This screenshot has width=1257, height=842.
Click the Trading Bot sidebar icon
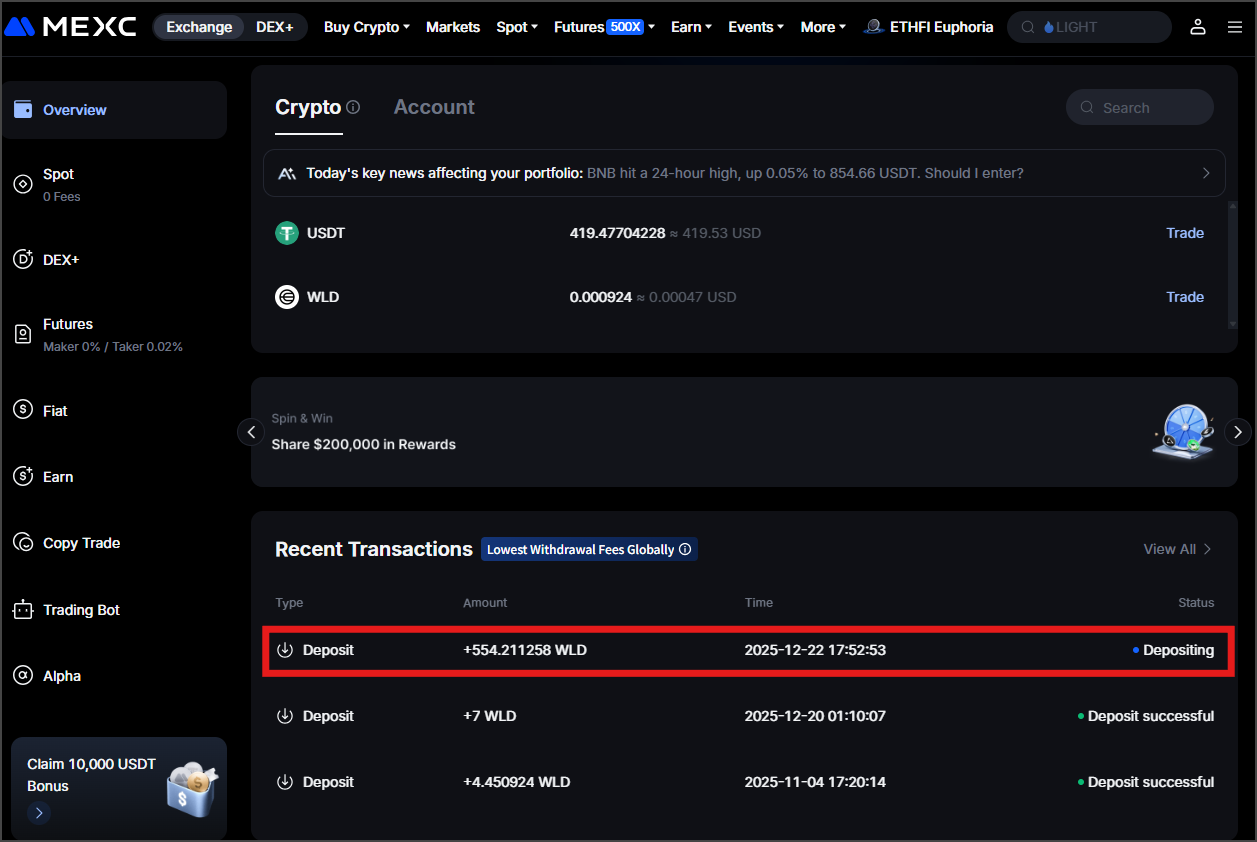23,610
